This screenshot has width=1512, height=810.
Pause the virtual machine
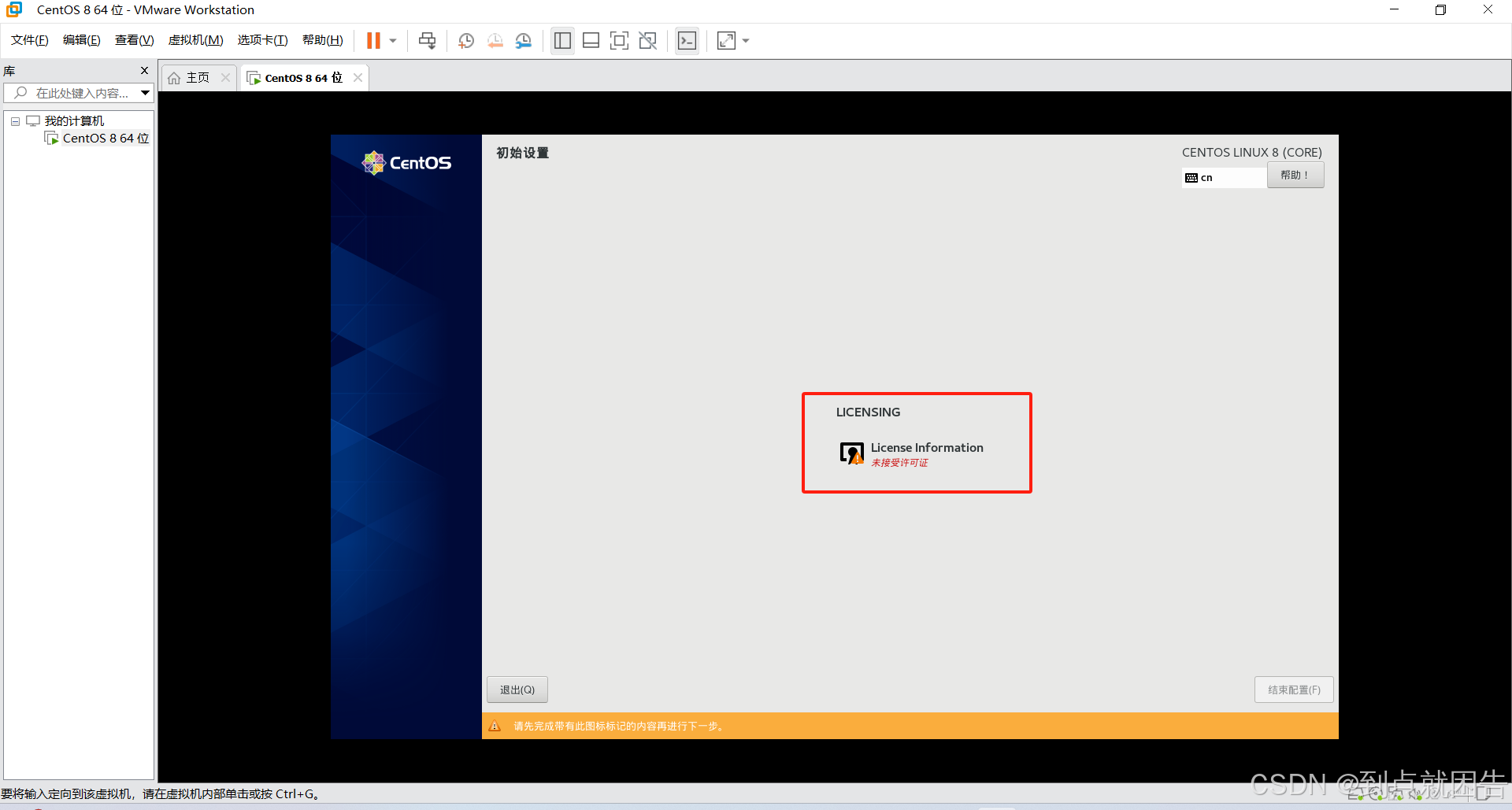point(373,41)
